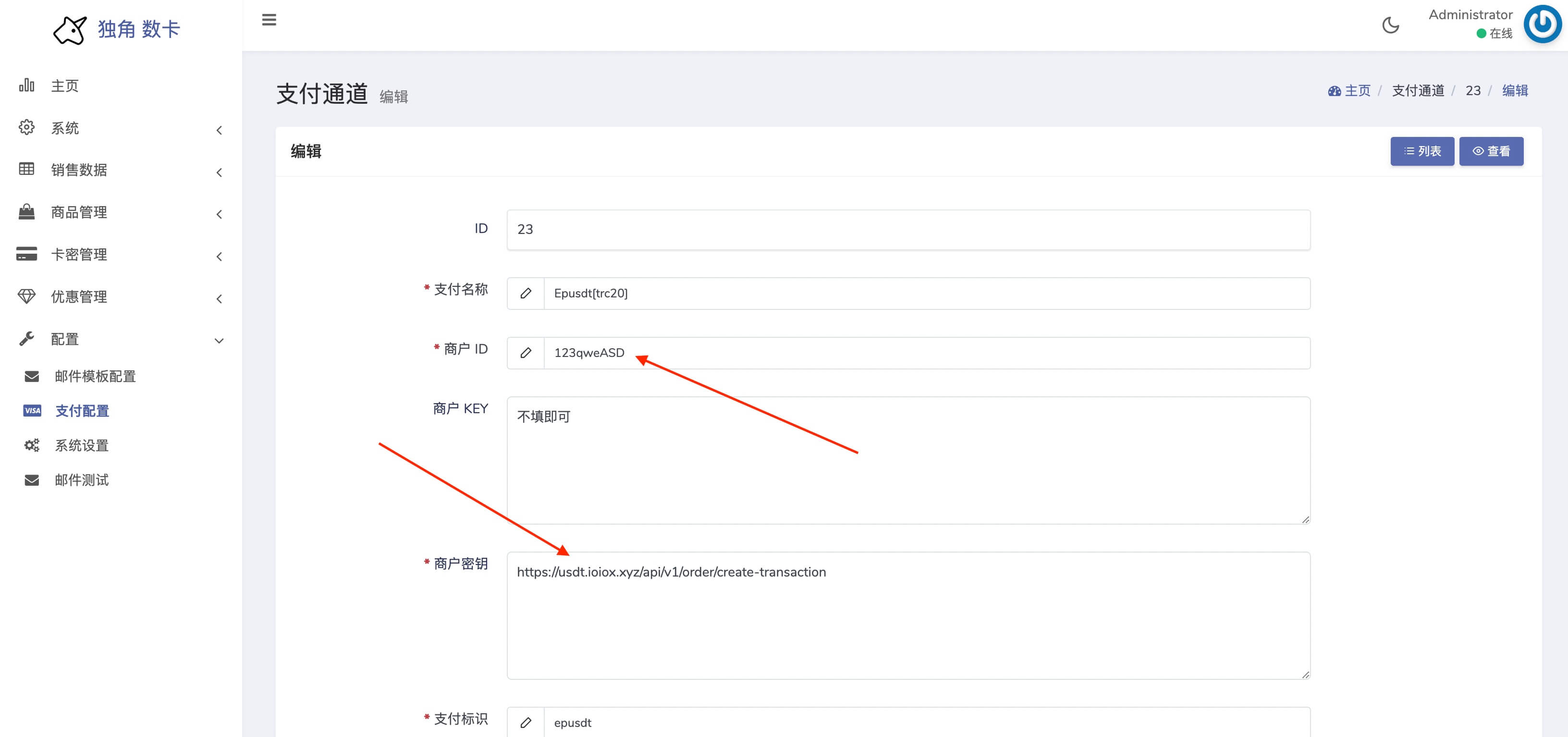Expand the 优惠管理 menu chevron
The image size is (1568, 737).
click(219, 299)
